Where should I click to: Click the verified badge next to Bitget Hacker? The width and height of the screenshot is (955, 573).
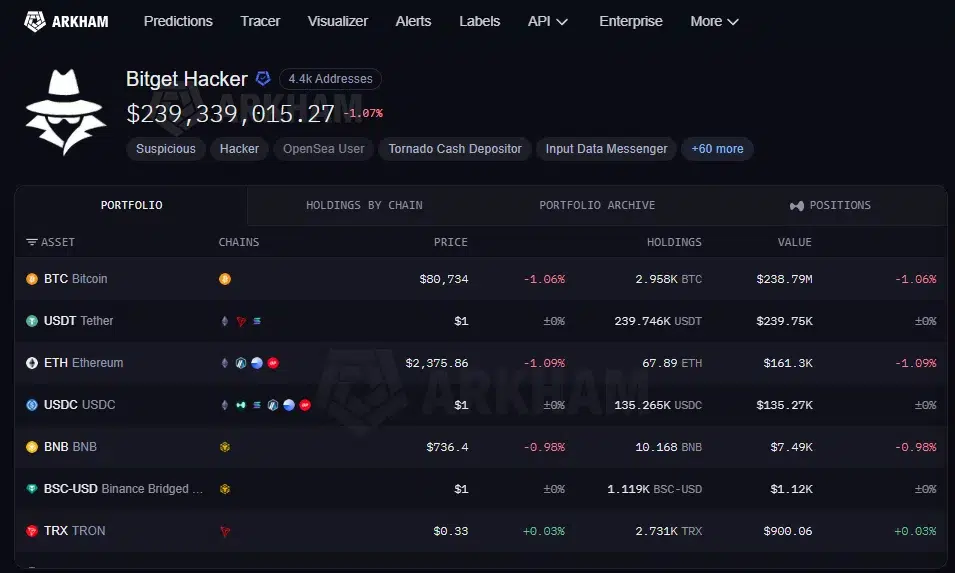coord(263,79)
